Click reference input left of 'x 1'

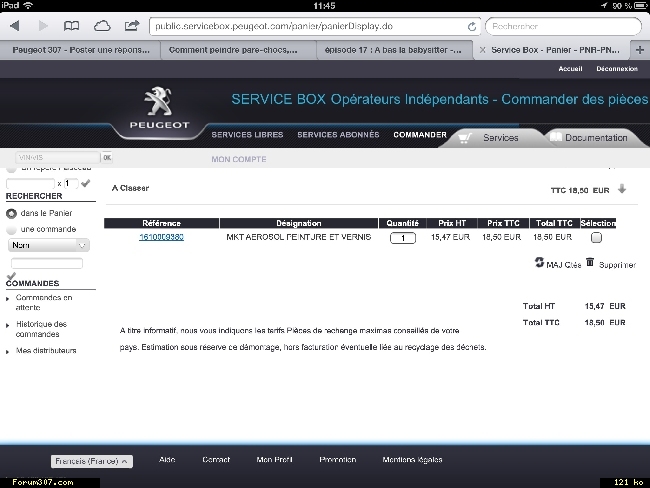click(x=30, y=183)
